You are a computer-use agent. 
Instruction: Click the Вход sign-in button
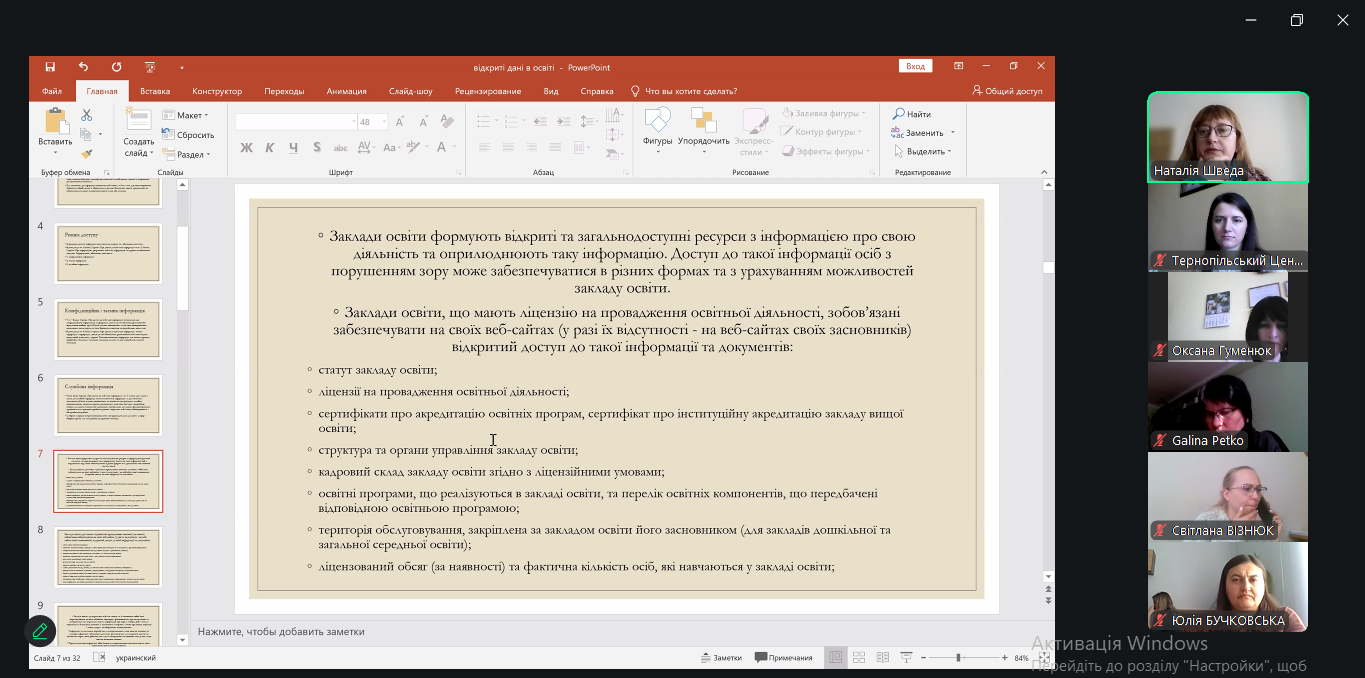click(x=915, y=66)
